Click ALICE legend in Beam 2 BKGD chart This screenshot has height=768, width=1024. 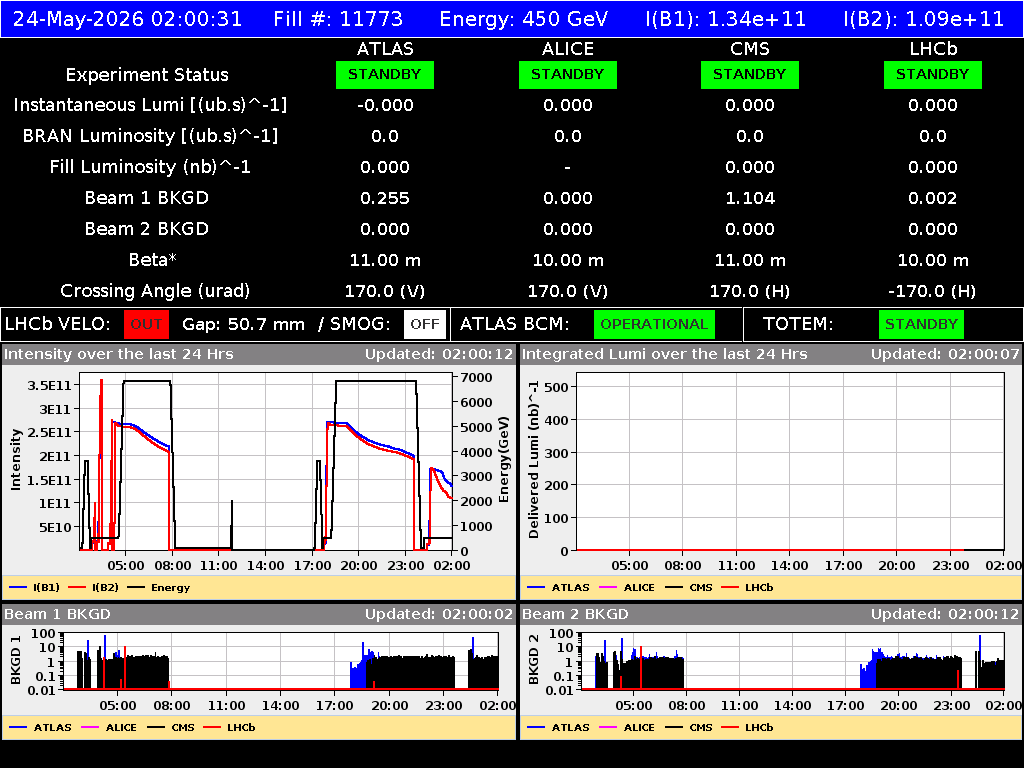[x=627, y=728]
